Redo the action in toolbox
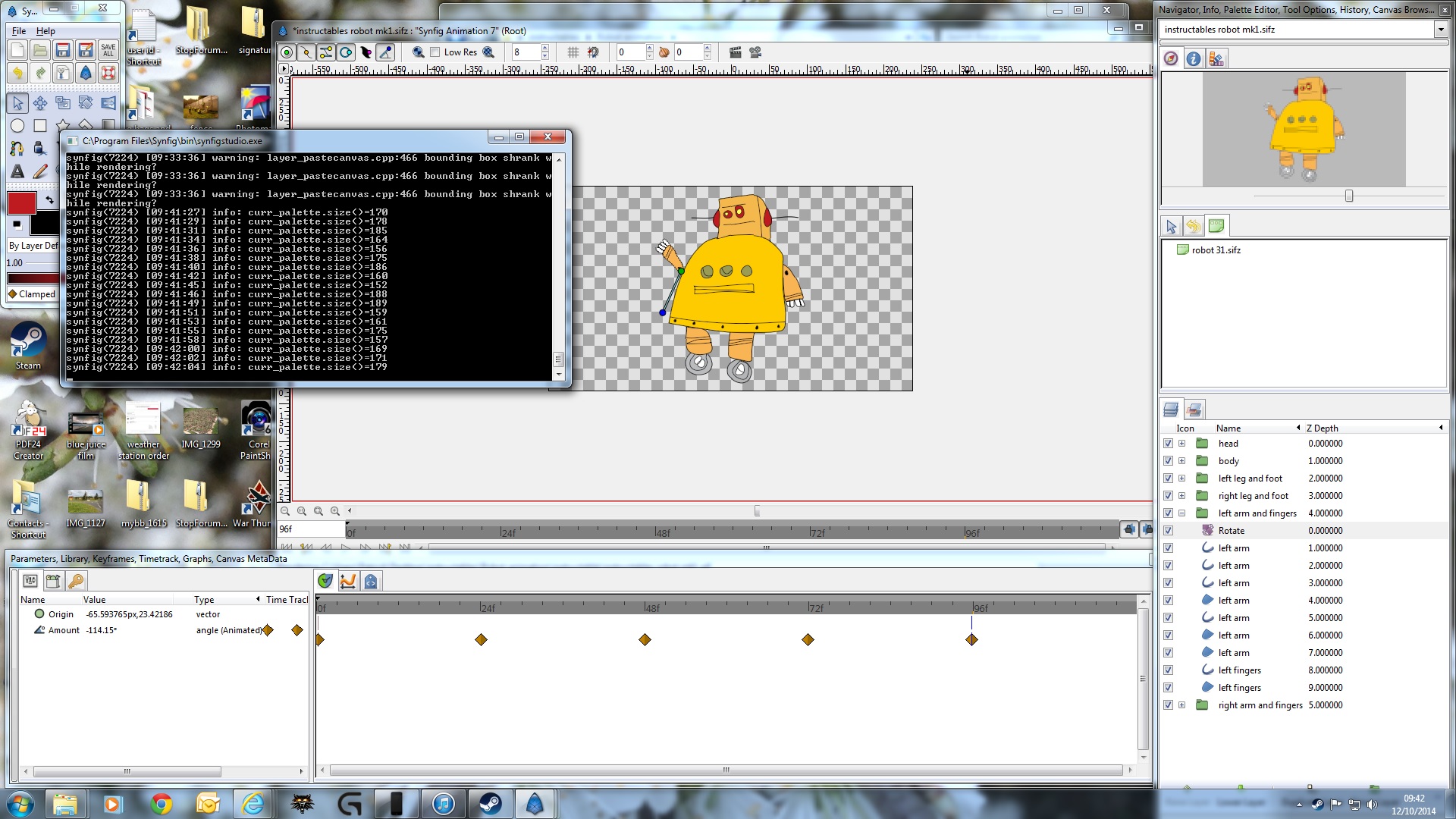The width and height of the screenshot is (1456, 819). pos(40,73)
